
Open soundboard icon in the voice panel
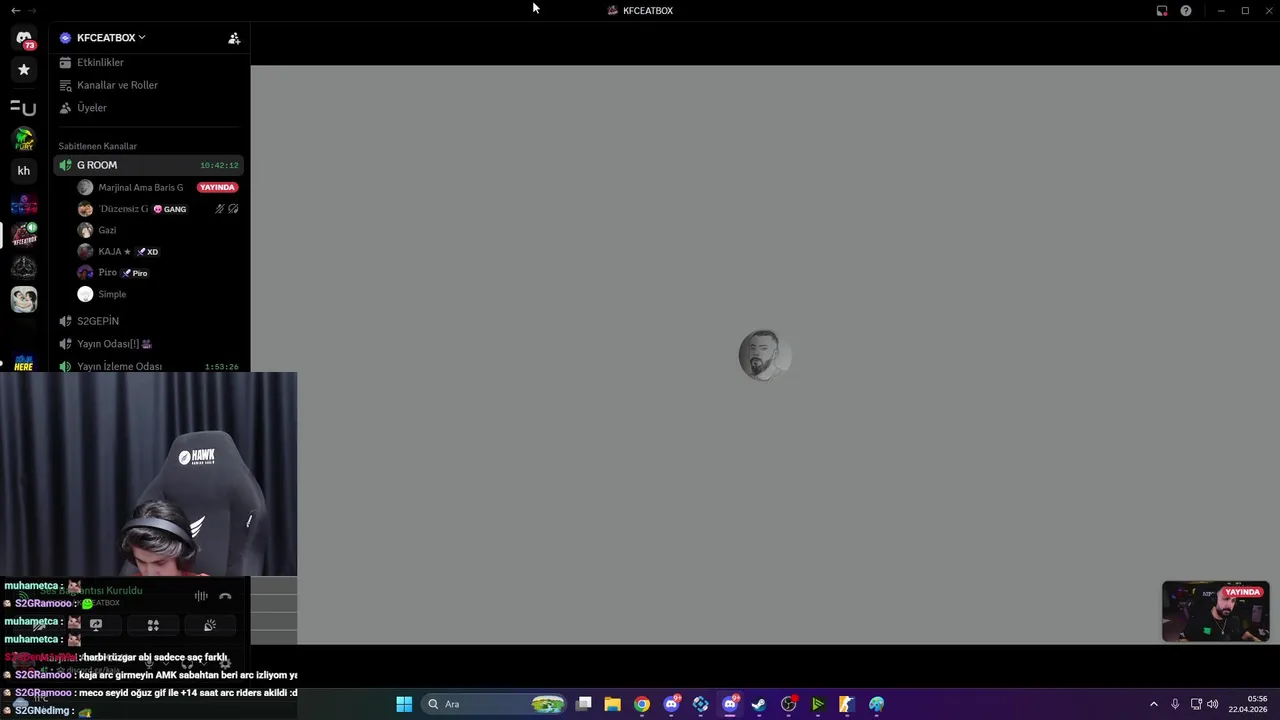(x=210, y=625)
